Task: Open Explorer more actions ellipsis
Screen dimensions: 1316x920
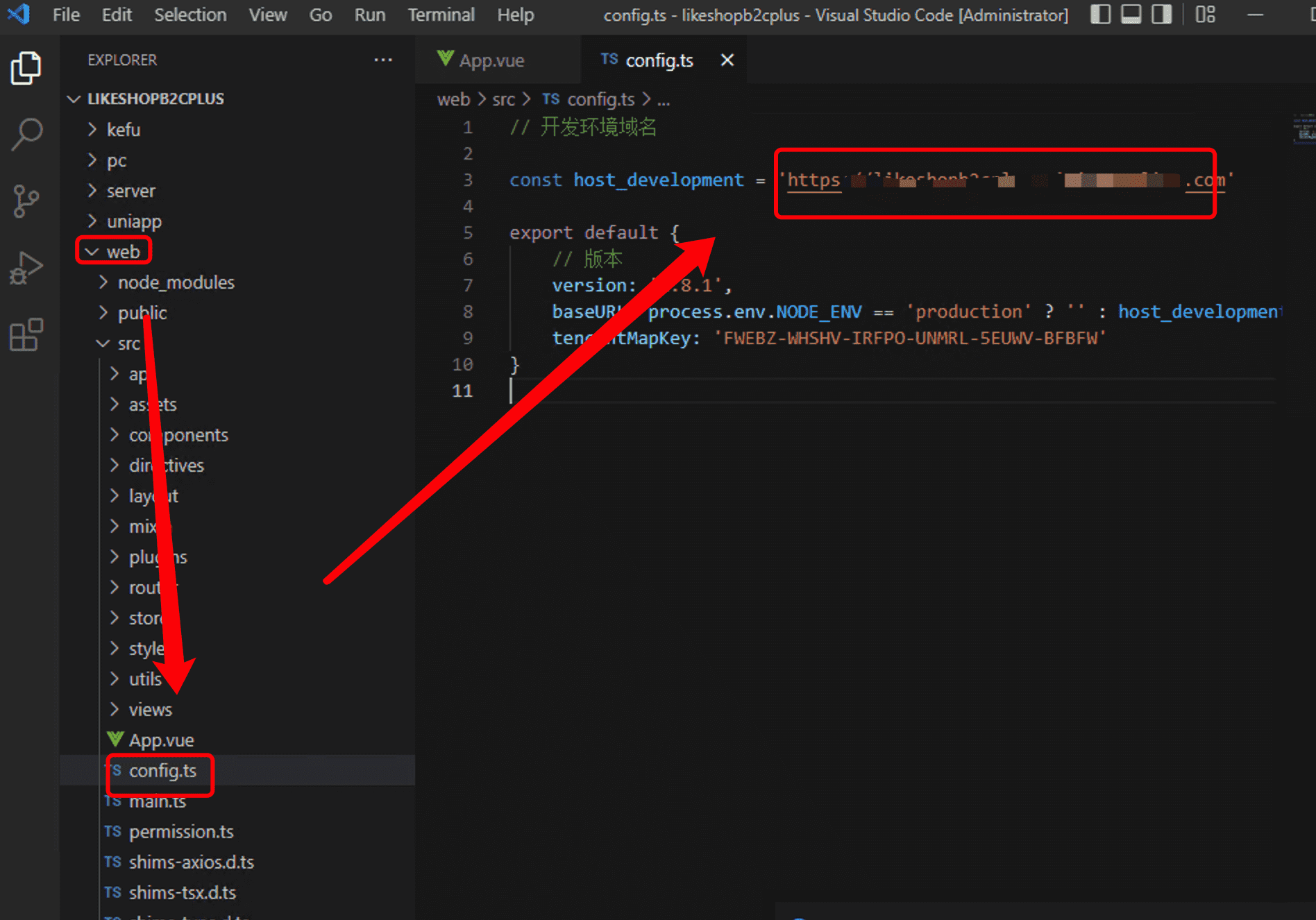Action: [383, 60]
